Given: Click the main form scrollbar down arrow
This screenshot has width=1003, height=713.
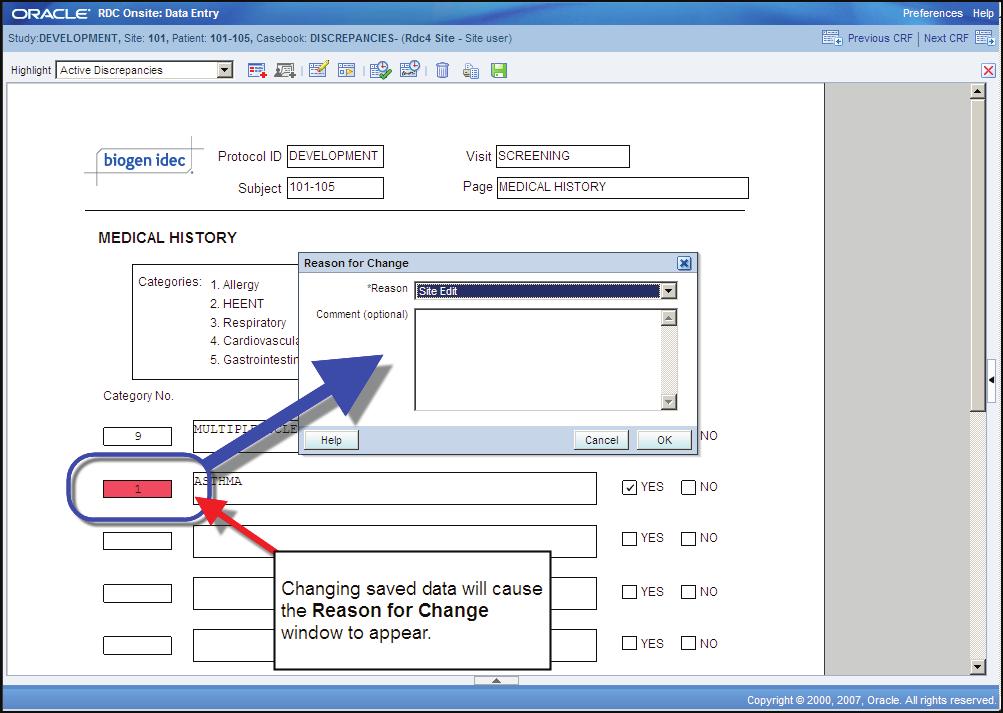Looking at the screenshot, I should tap(977, 666).
